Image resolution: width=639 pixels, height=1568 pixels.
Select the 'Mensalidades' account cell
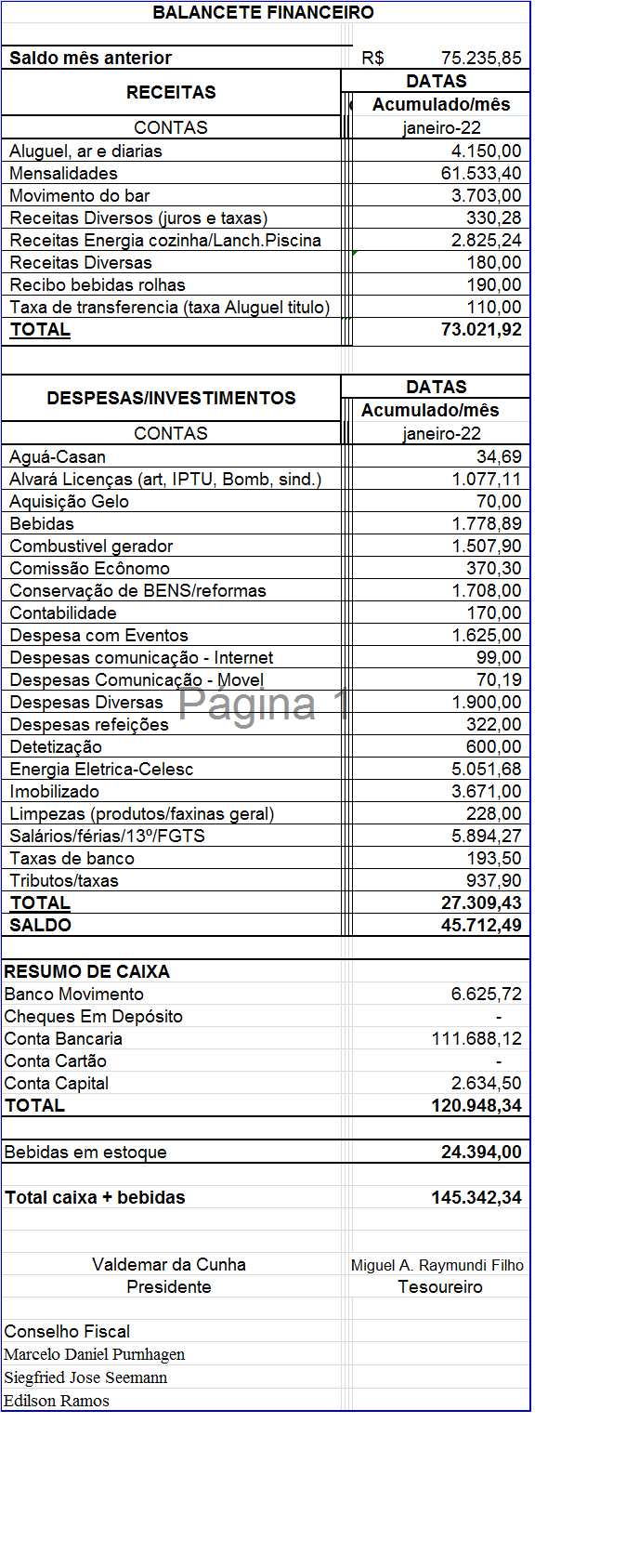pyautogui.click(x=171, y=173)
